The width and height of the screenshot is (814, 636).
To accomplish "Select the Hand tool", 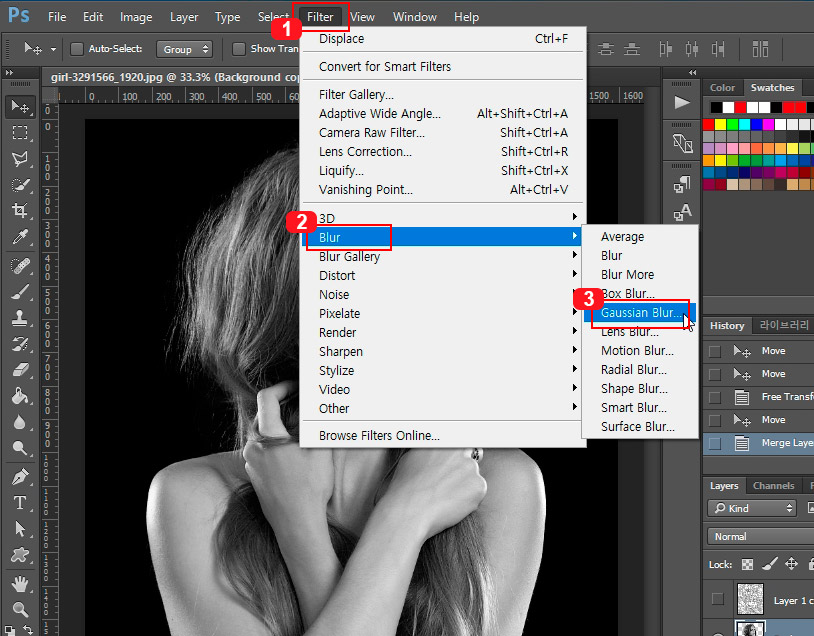I will tap(20, 584).
